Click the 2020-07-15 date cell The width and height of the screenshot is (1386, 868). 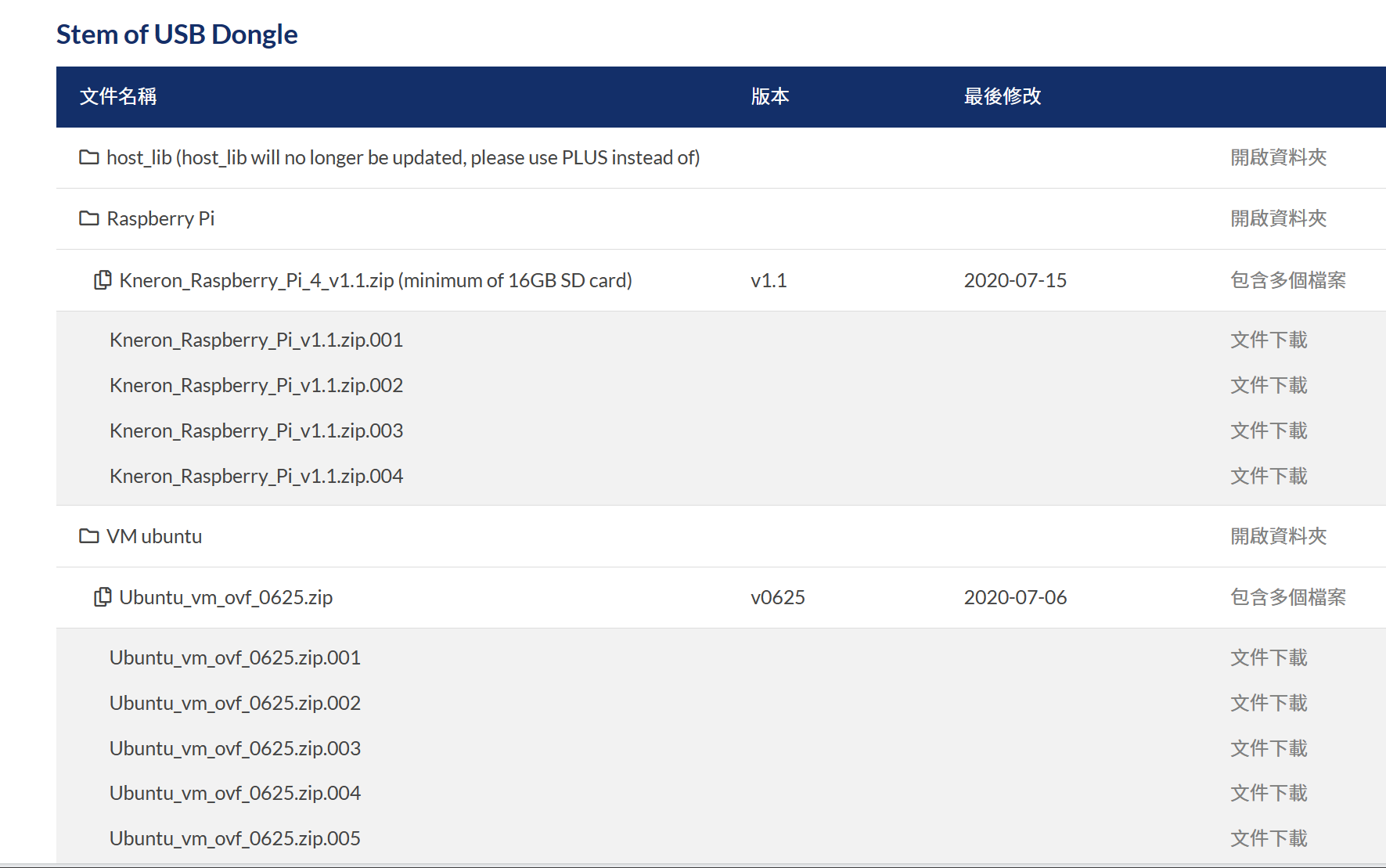pos(1015,280)
